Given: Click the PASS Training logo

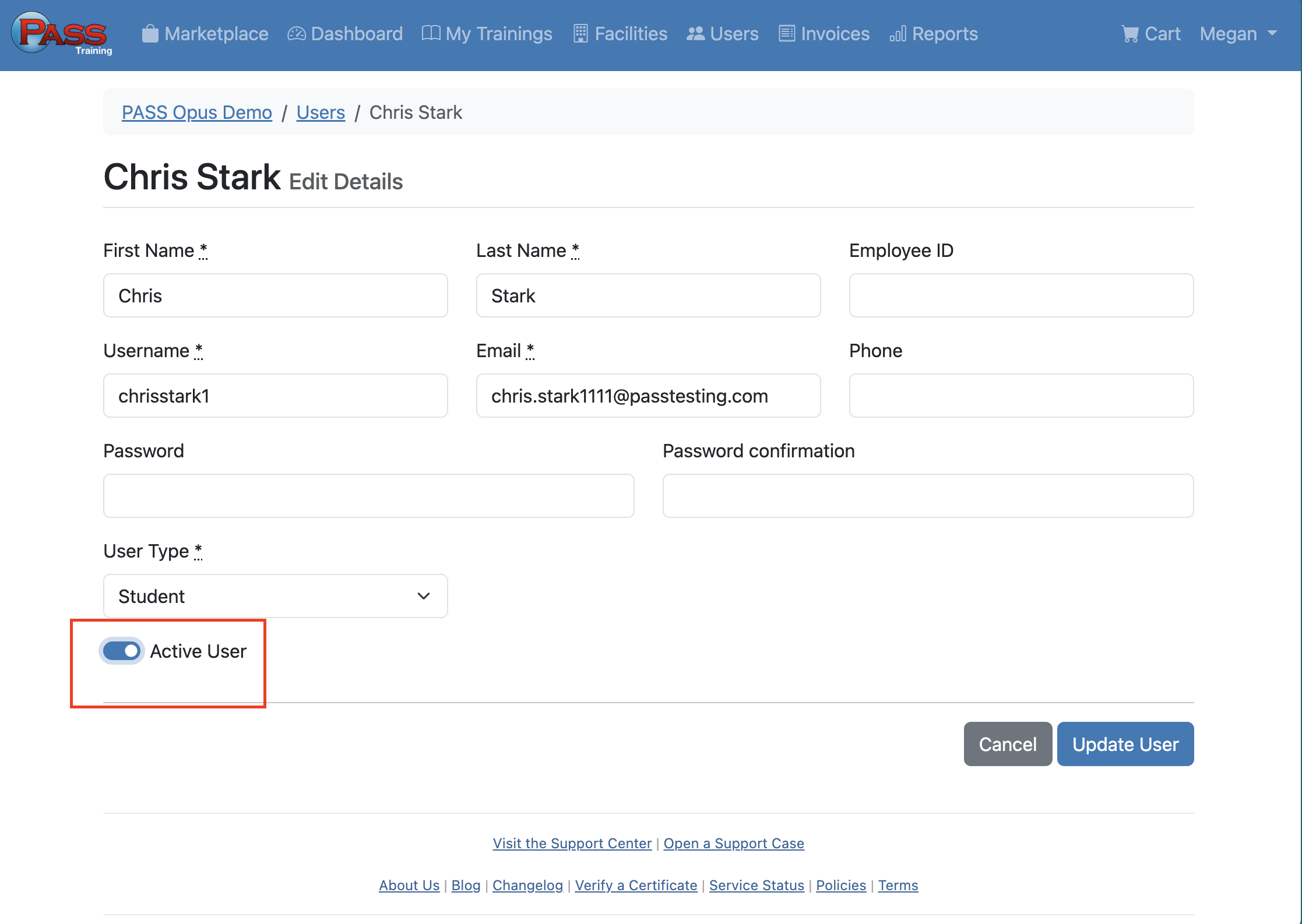Looking at the screenshot, I should click(62, 34).
